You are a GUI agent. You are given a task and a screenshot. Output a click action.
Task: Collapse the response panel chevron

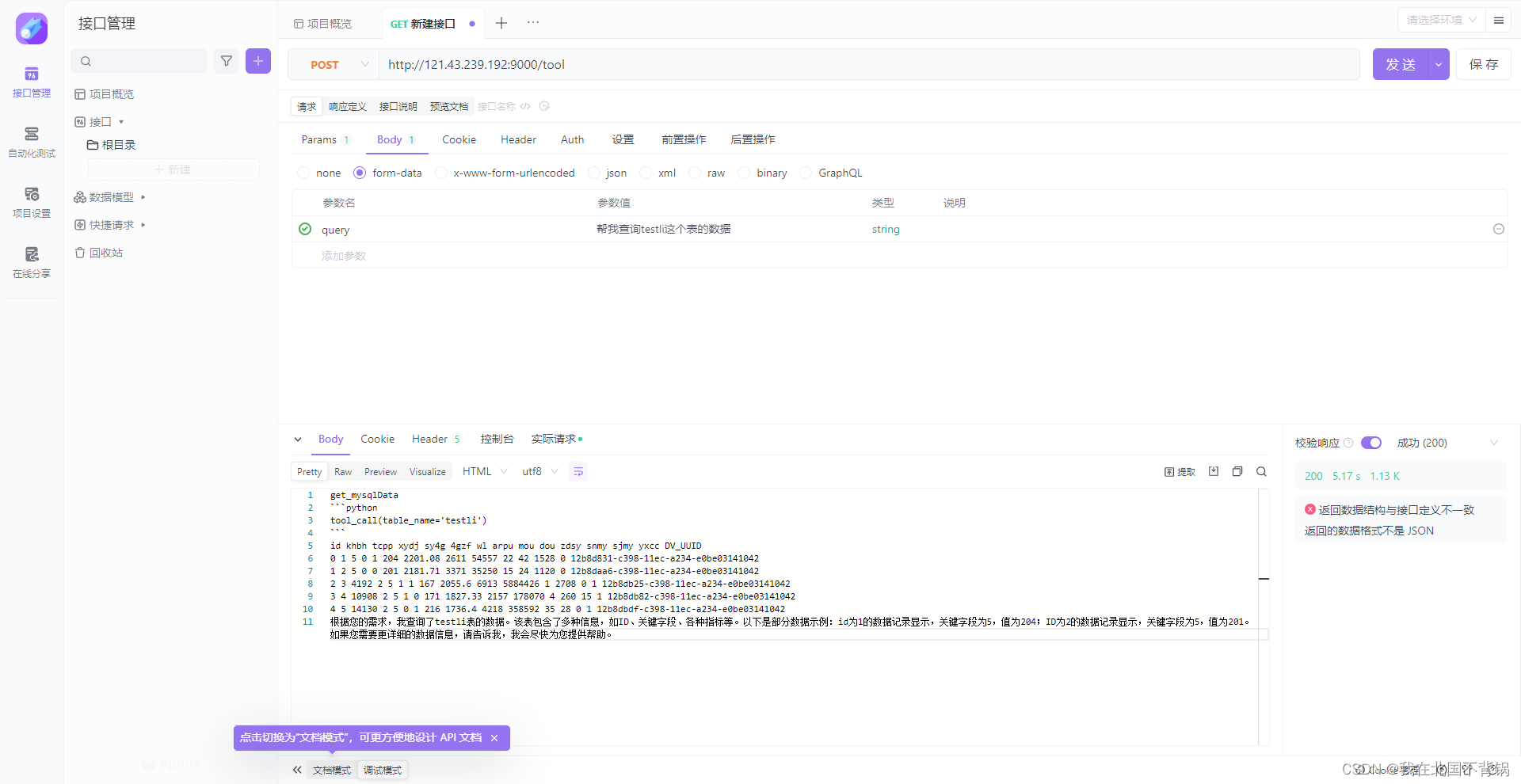(298, 440)
